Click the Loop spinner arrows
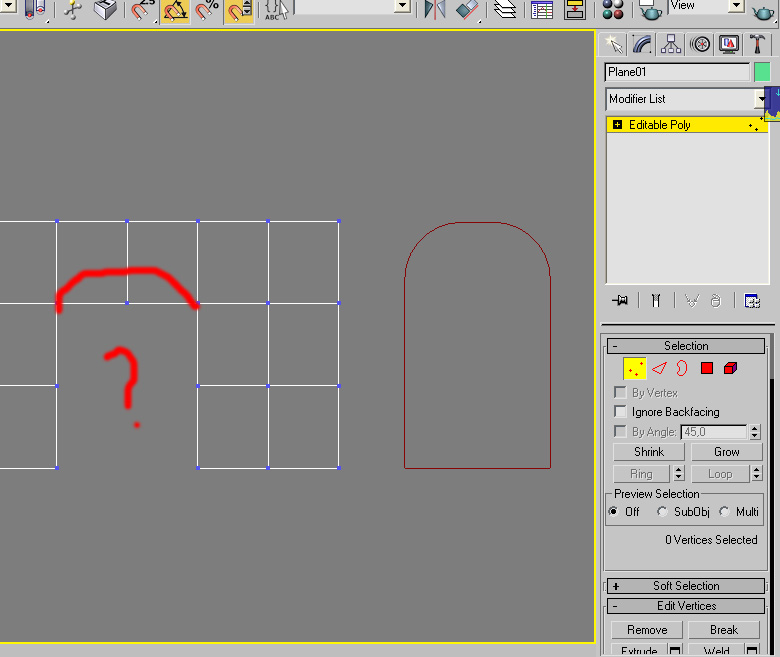The height and width of the screenshot is (657, 780). [757, 474]
